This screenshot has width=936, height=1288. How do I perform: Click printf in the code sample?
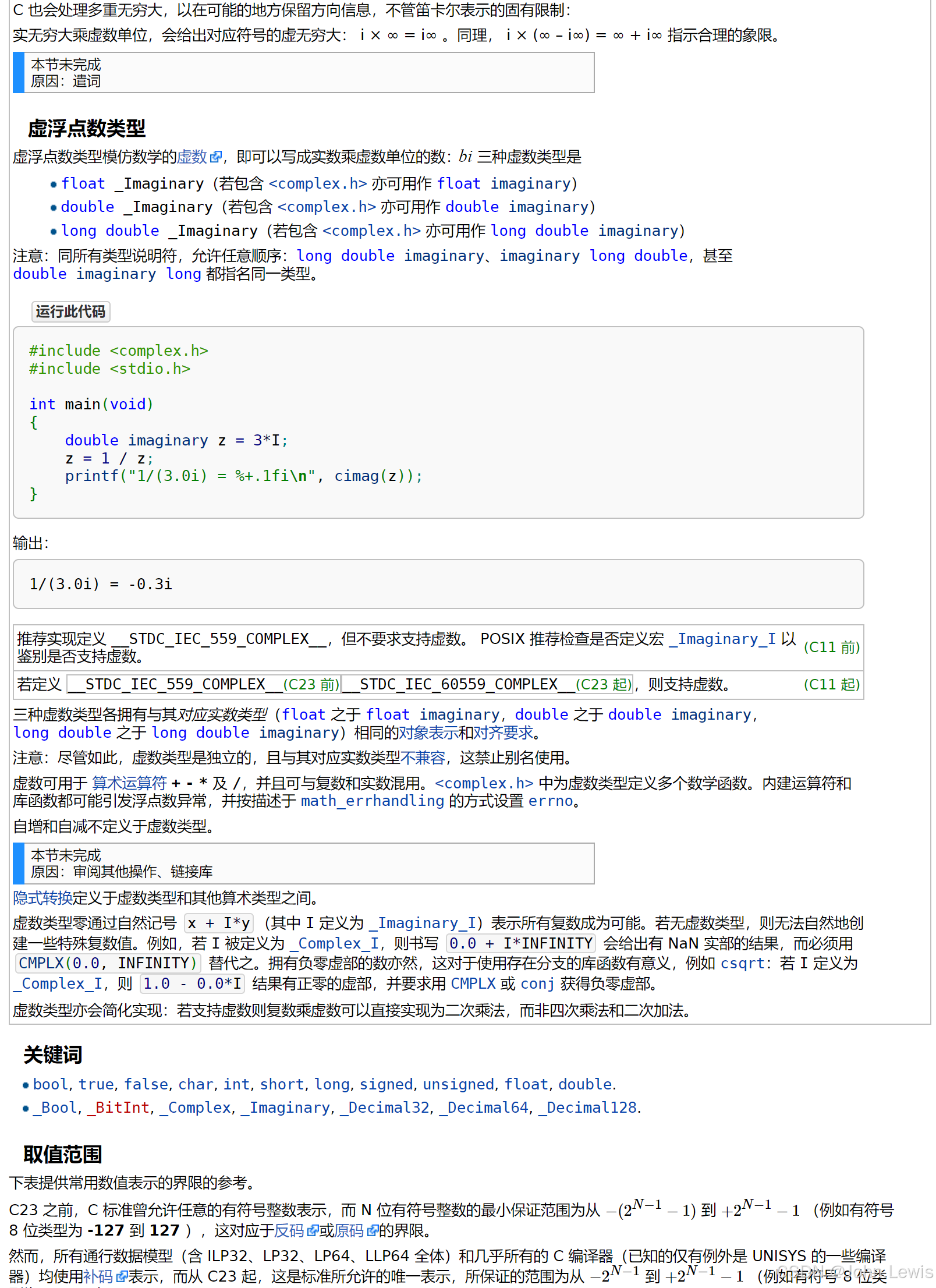(x=91, y=476)
